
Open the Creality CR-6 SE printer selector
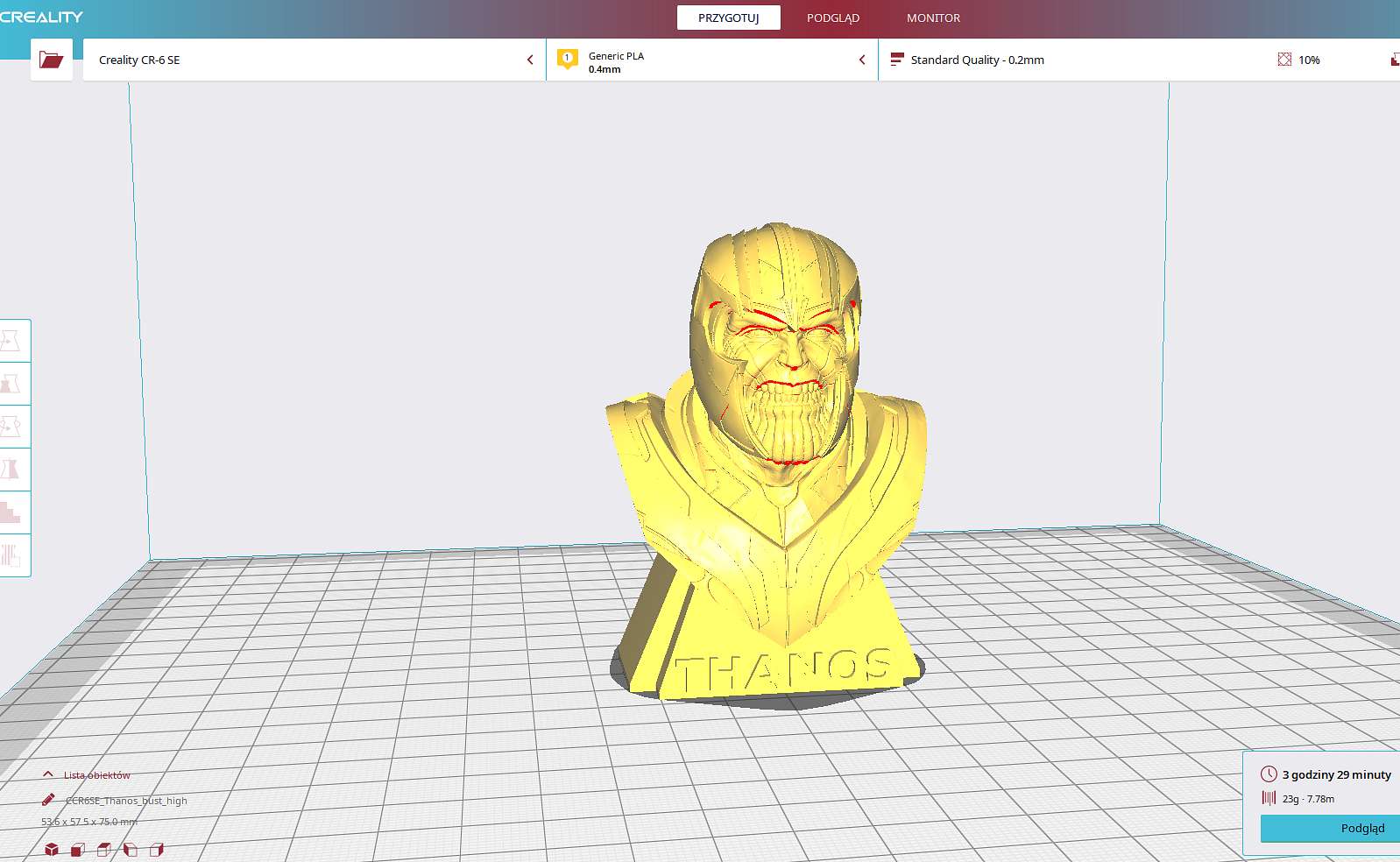point(315,60)
